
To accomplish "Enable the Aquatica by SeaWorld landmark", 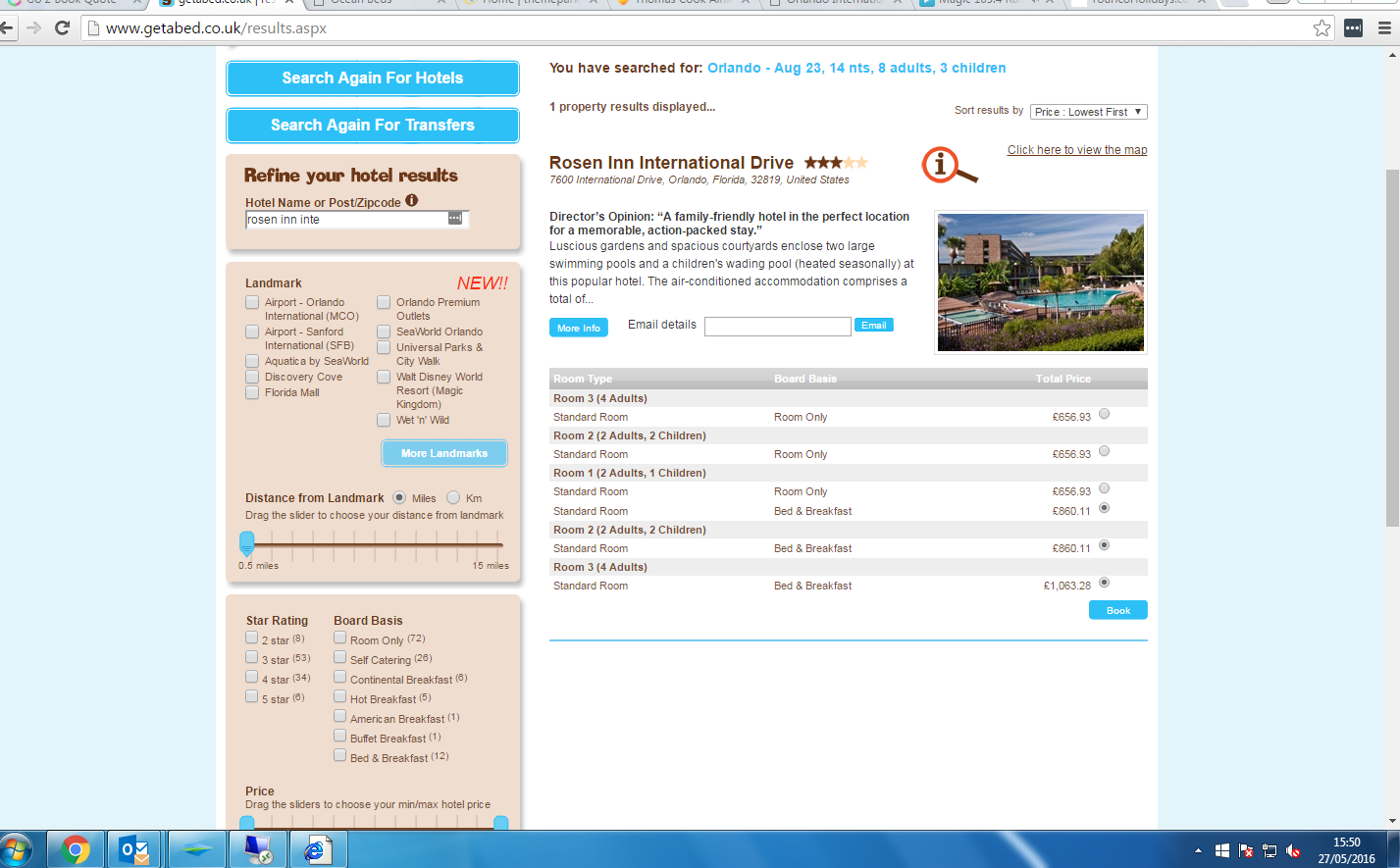I will pyautogui.click(x=252, y=361).
